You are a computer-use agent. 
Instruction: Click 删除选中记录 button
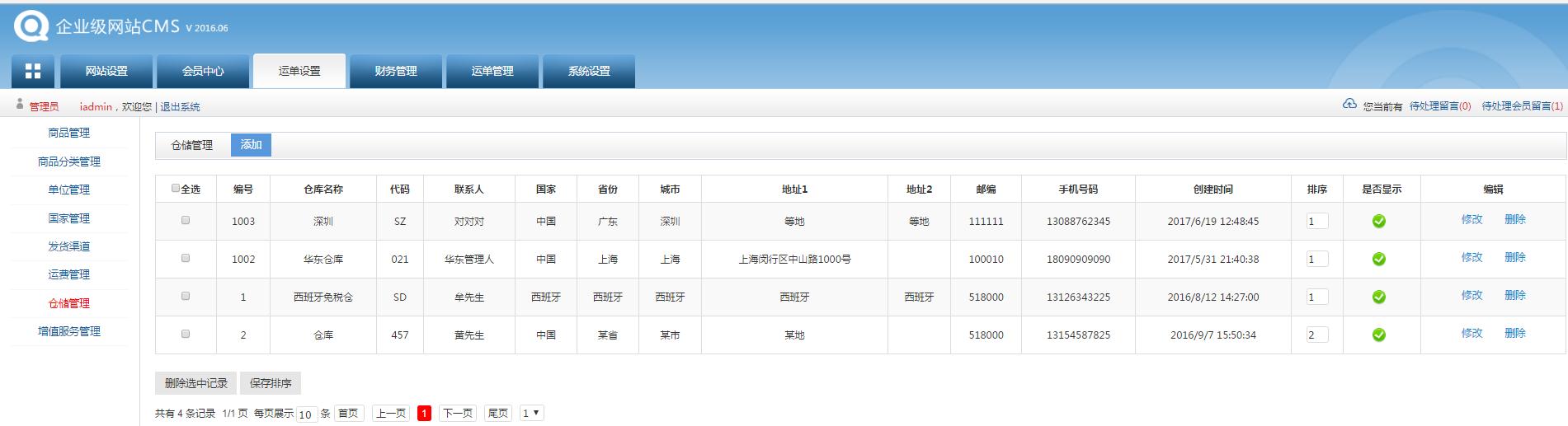click(x=195, y=383)
